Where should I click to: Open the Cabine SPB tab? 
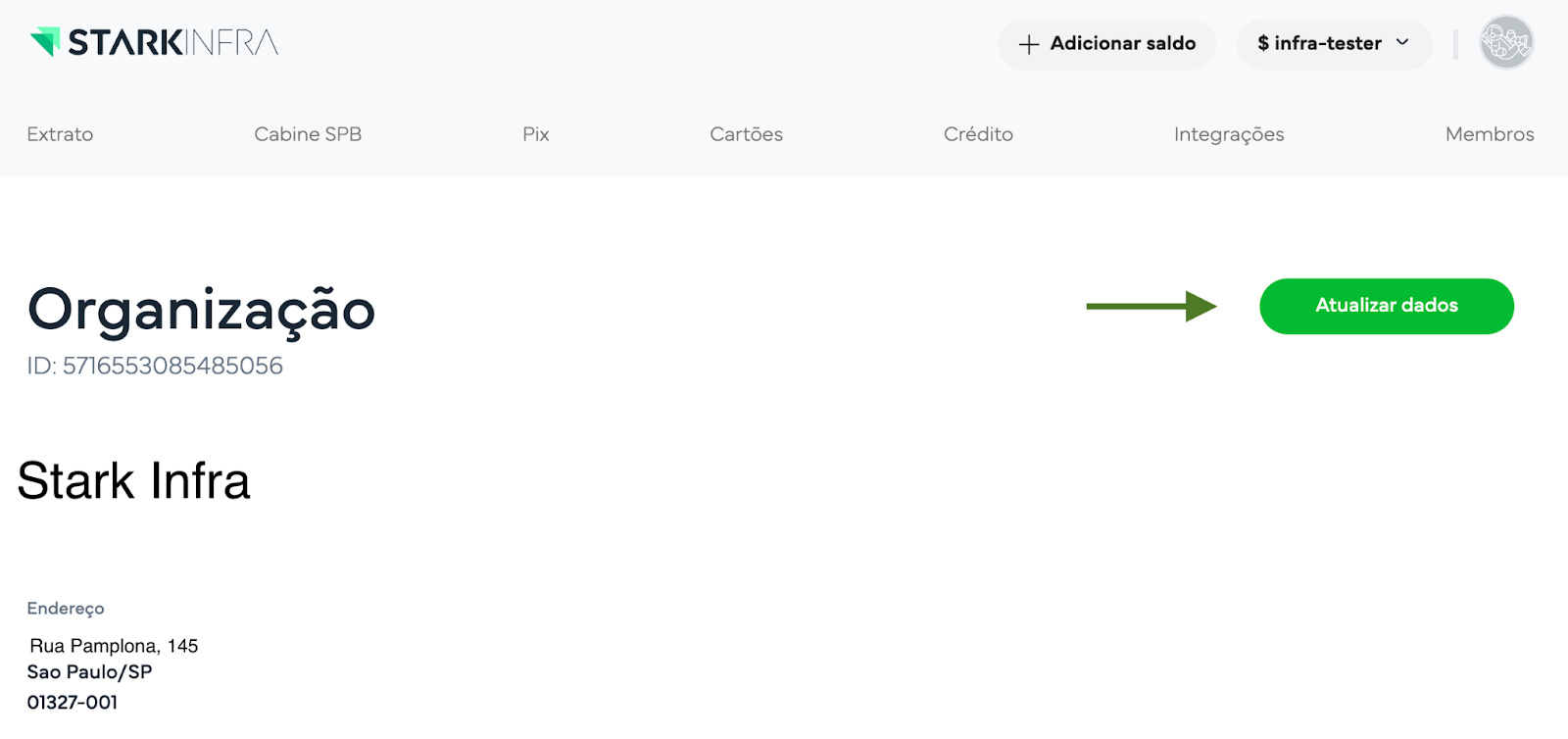(308, 134)
